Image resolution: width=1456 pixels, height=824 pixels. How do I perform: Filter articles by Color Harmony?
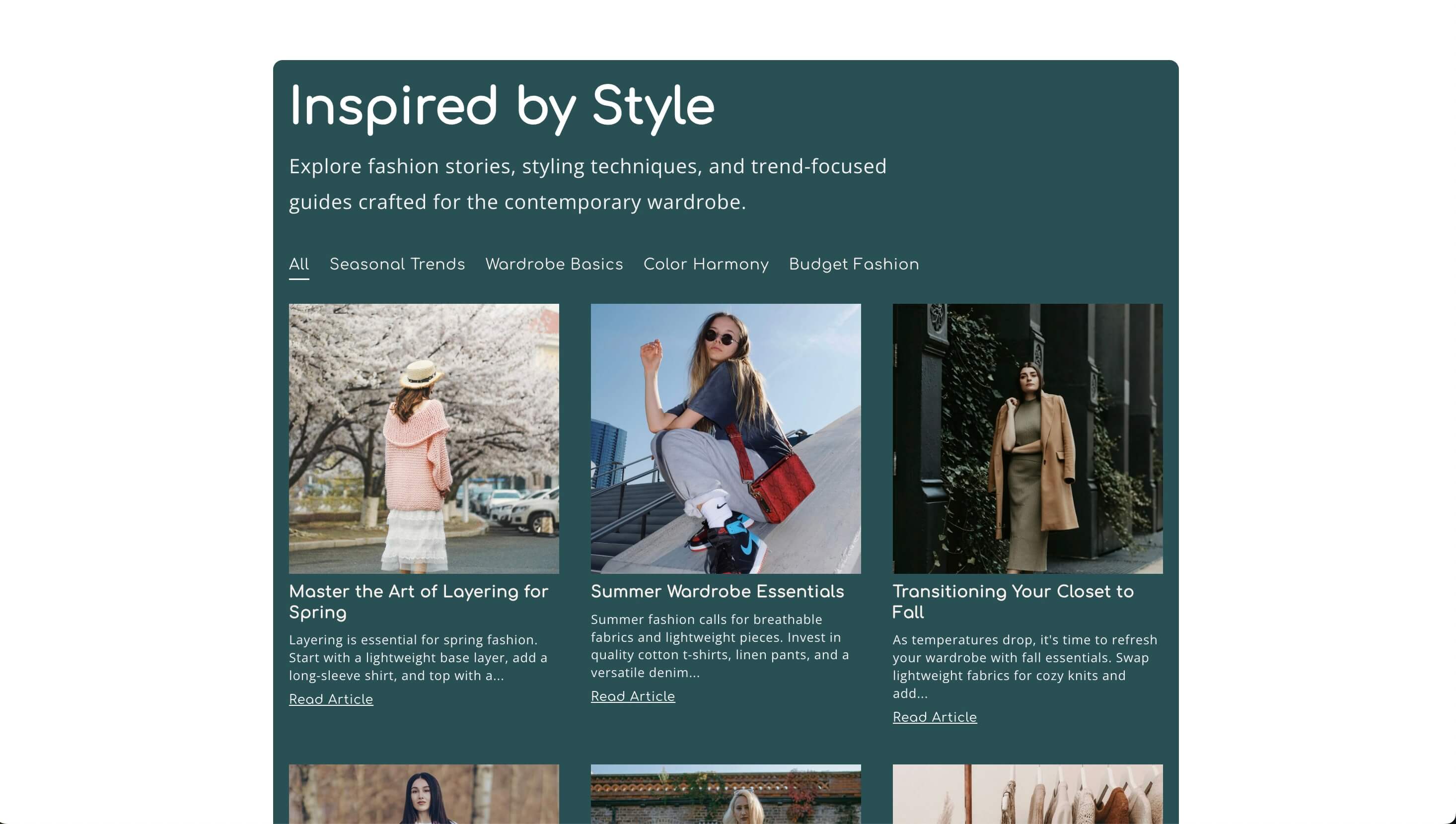coord(705,264)
